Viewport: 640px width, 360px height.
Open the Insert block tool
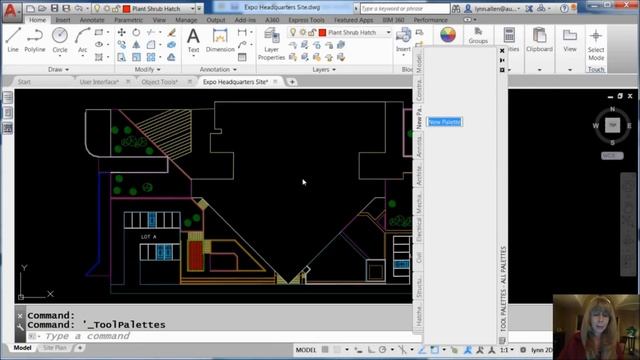pos(403,40)
